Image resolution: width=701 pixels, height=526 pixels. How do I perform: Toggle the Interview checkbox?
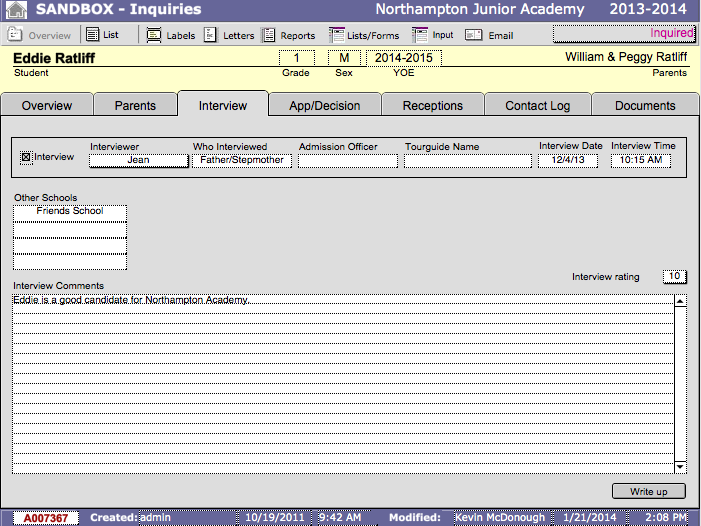click(x=26, y=157)
